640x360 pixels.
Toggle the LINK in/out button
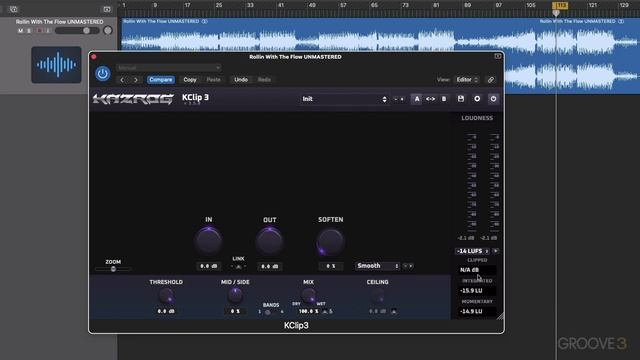tap(239, 267)
